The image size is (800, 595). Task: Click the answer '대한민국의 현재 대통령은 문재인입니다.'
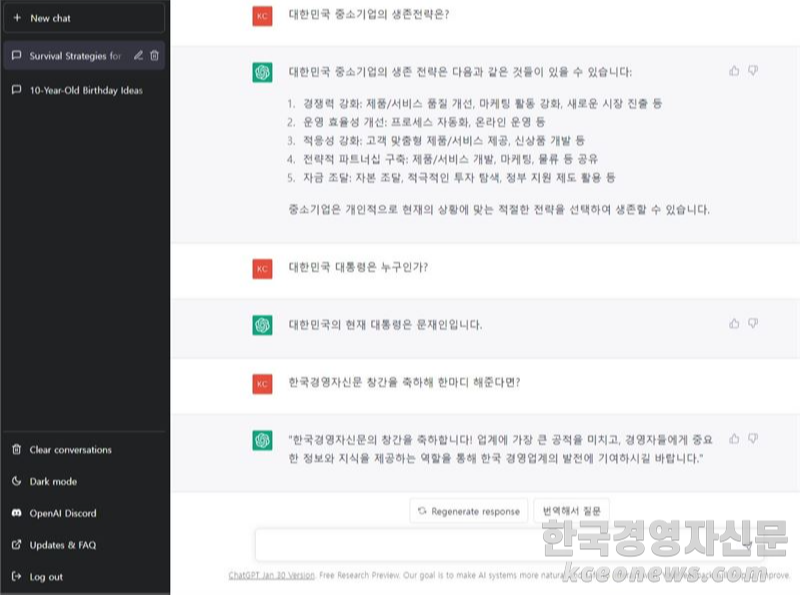[x=385, y=325]
